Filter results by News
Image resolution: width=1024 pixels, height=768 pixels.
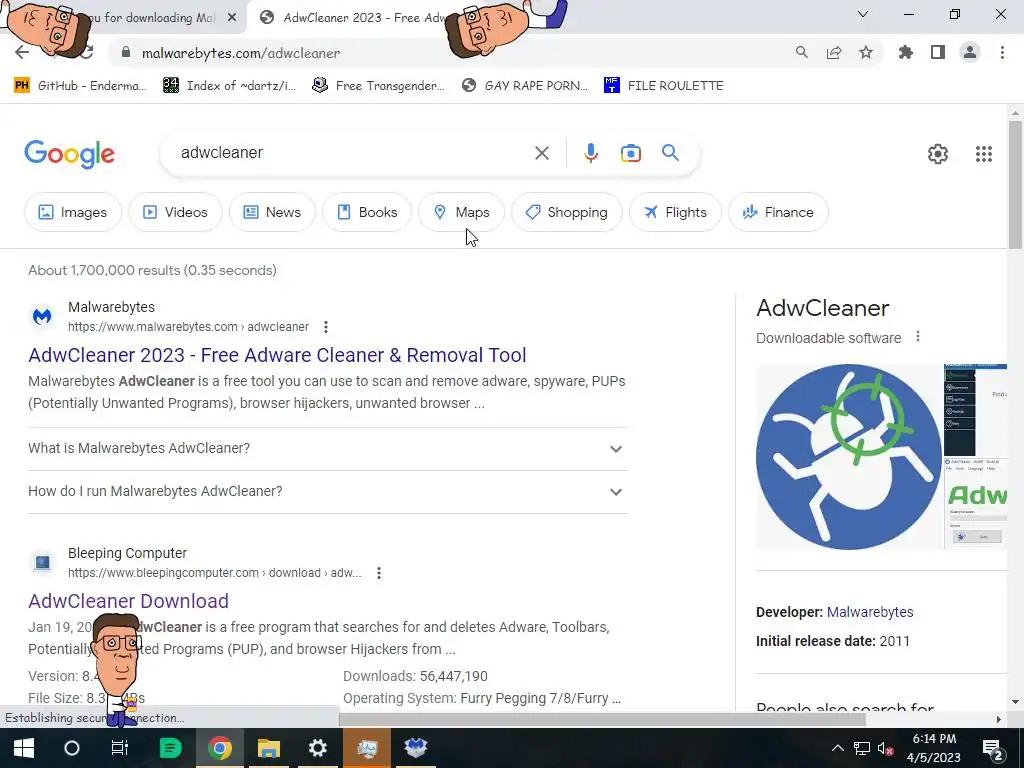272,212
